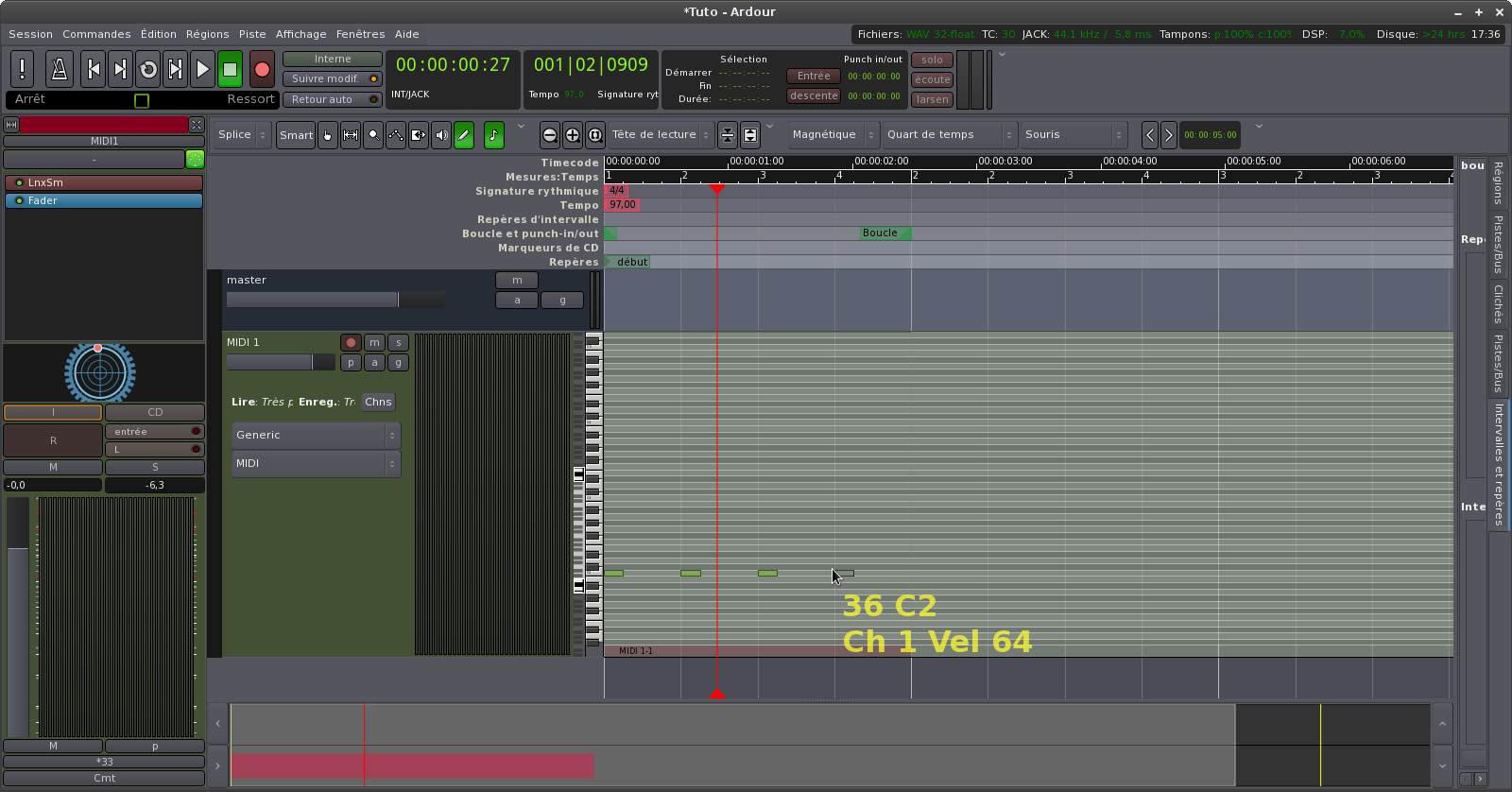Open the Session menu

click(31, 34)
